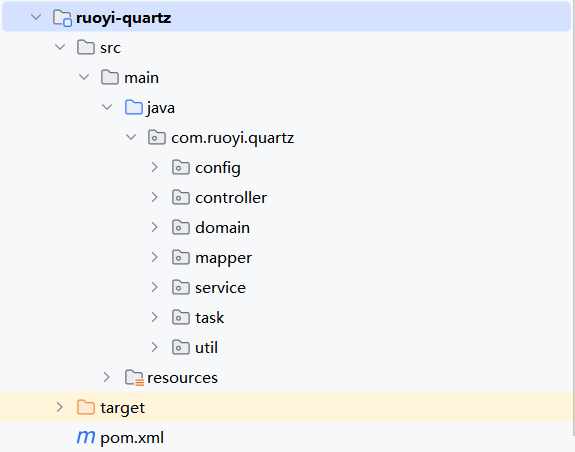Click the mapper package icon
The width and height of the screenshot is (575, 452).
point(181,258)
